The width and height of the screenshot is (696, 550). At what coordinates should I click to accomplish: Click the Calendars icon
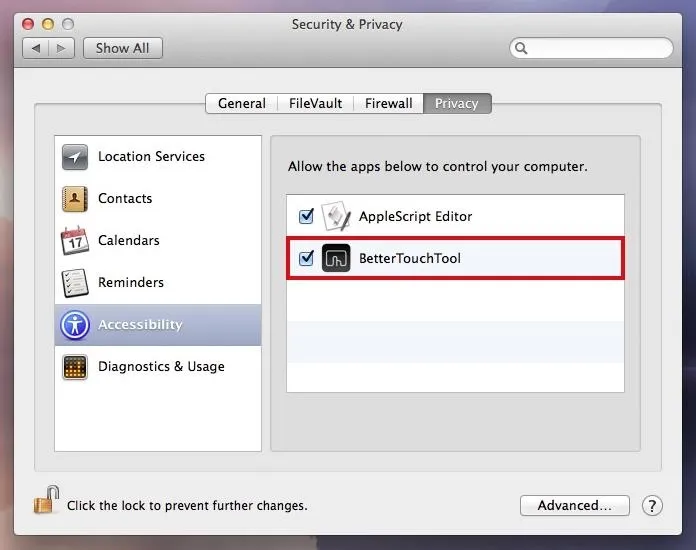pos(75,241)
